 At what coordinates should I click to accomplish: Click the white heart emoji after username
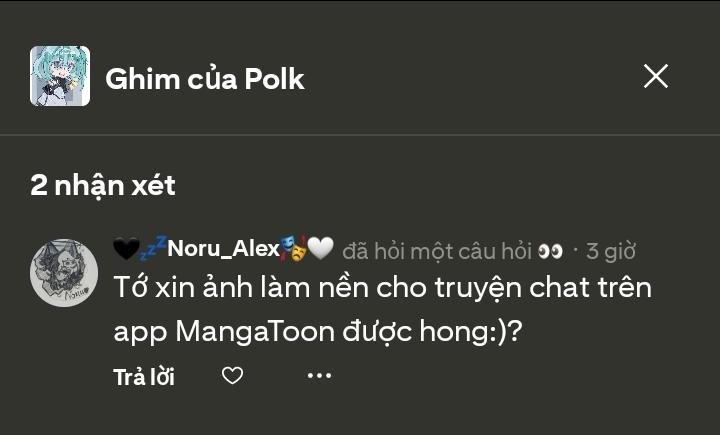click(x=320, y=249)
